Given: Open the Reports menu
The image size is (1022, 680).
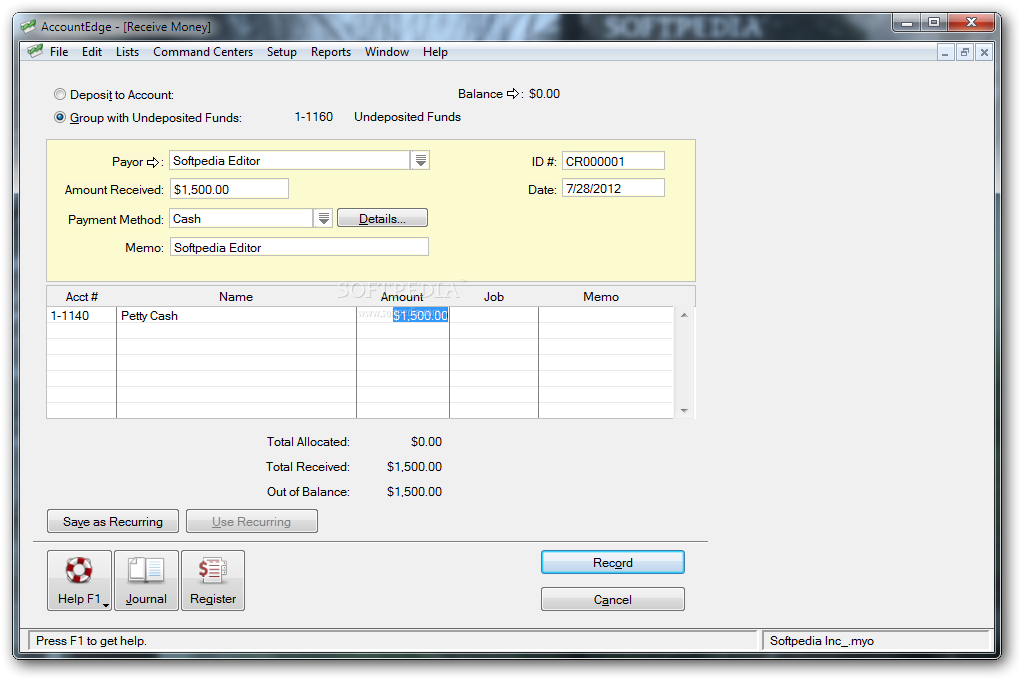Looking at the screenshot, I should point(330,52).
